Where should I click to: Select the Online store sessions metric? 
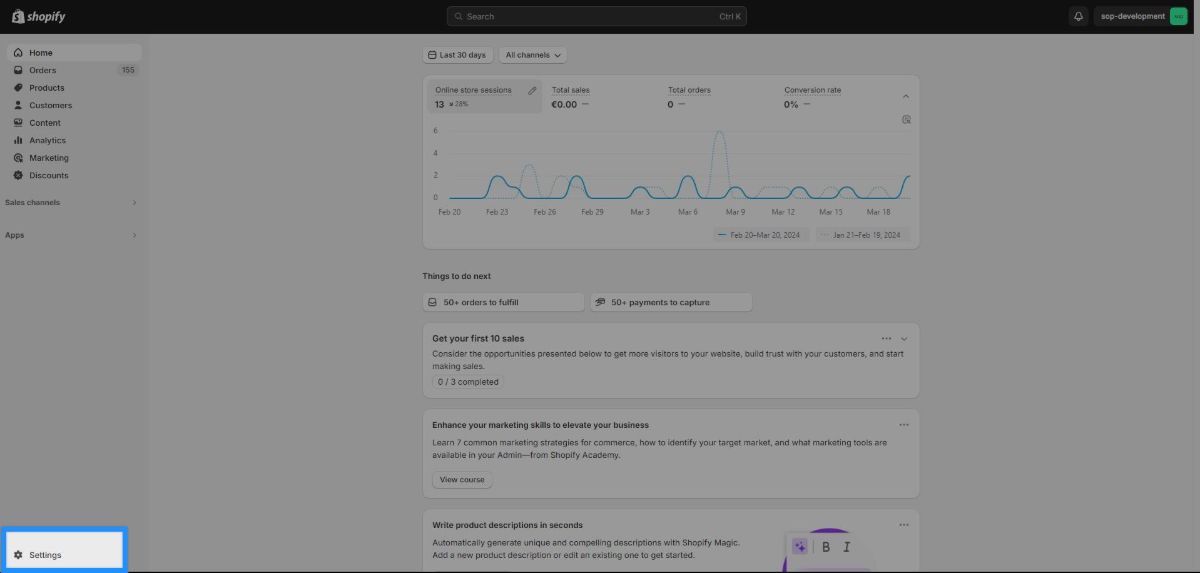pyautogui.click(x=485, y=97)
